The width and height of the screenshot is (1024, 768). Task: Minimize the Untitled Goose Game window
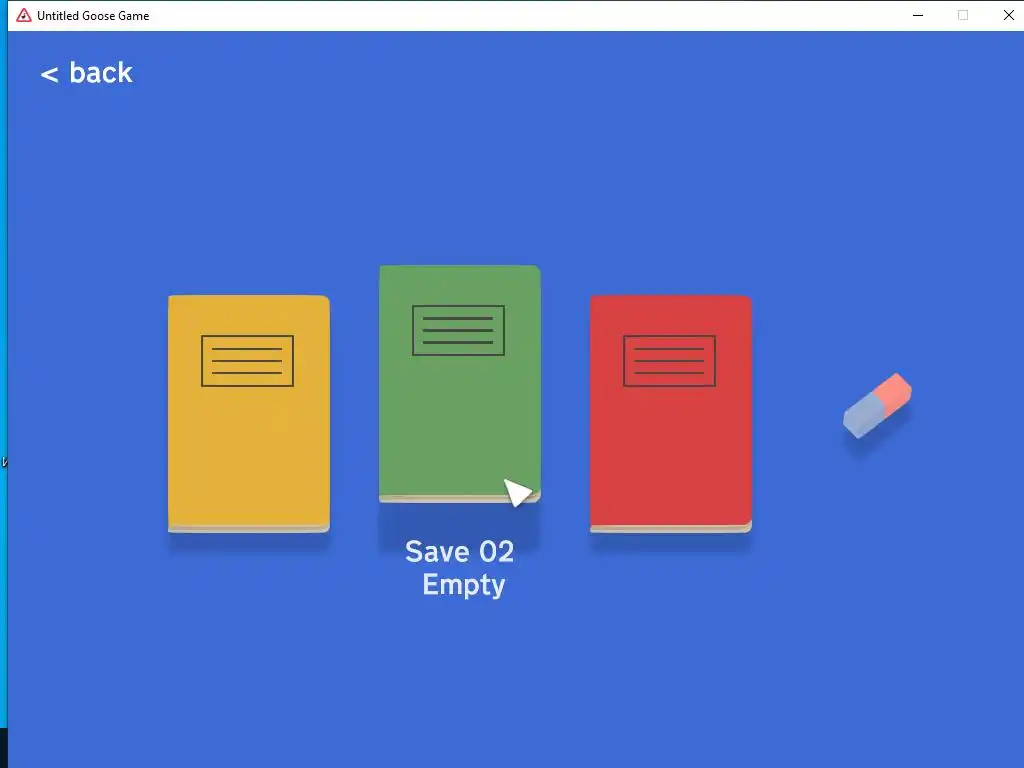point(918,15)
